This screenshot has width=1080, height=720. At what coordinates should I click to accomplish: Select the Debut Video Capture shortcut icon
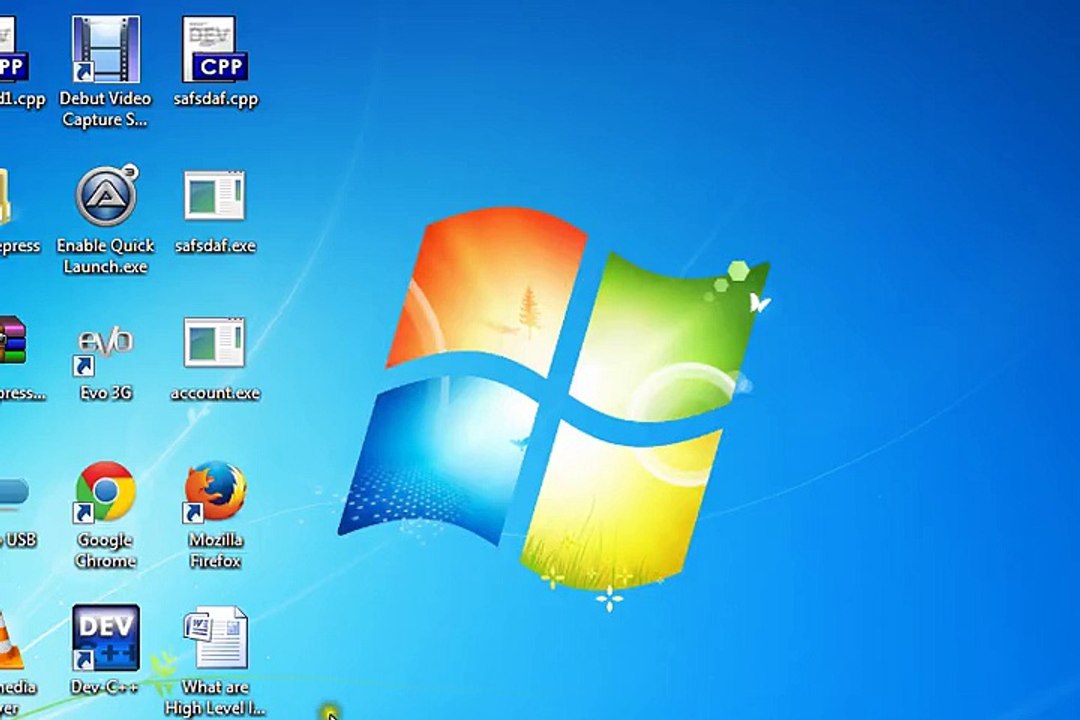[105, 50]
